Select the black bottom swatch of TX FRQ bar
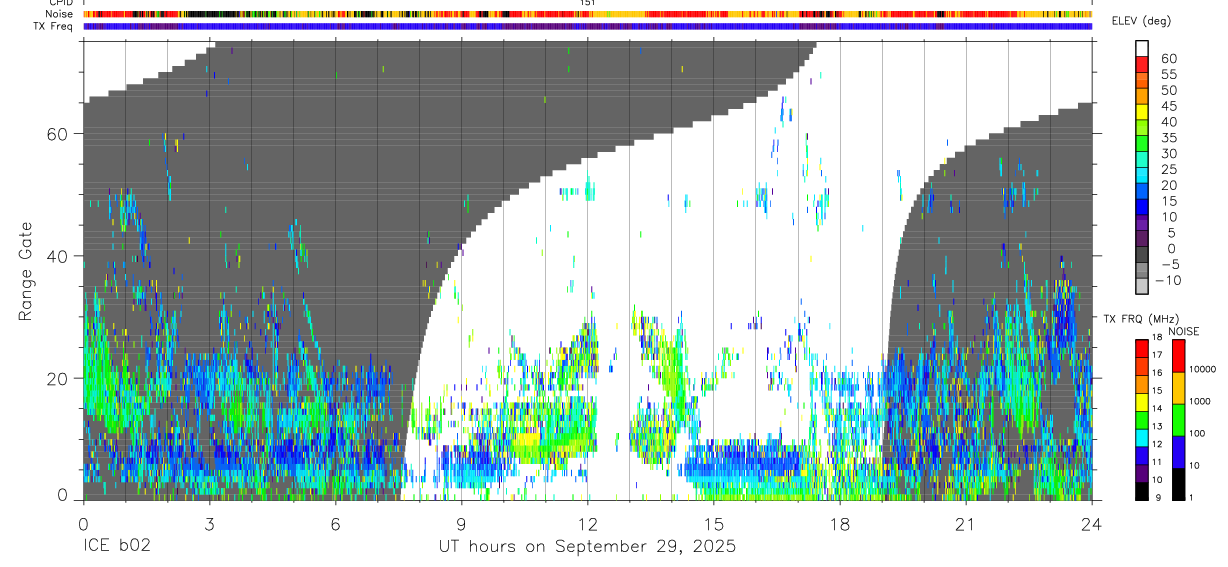 coord(1142,491)
